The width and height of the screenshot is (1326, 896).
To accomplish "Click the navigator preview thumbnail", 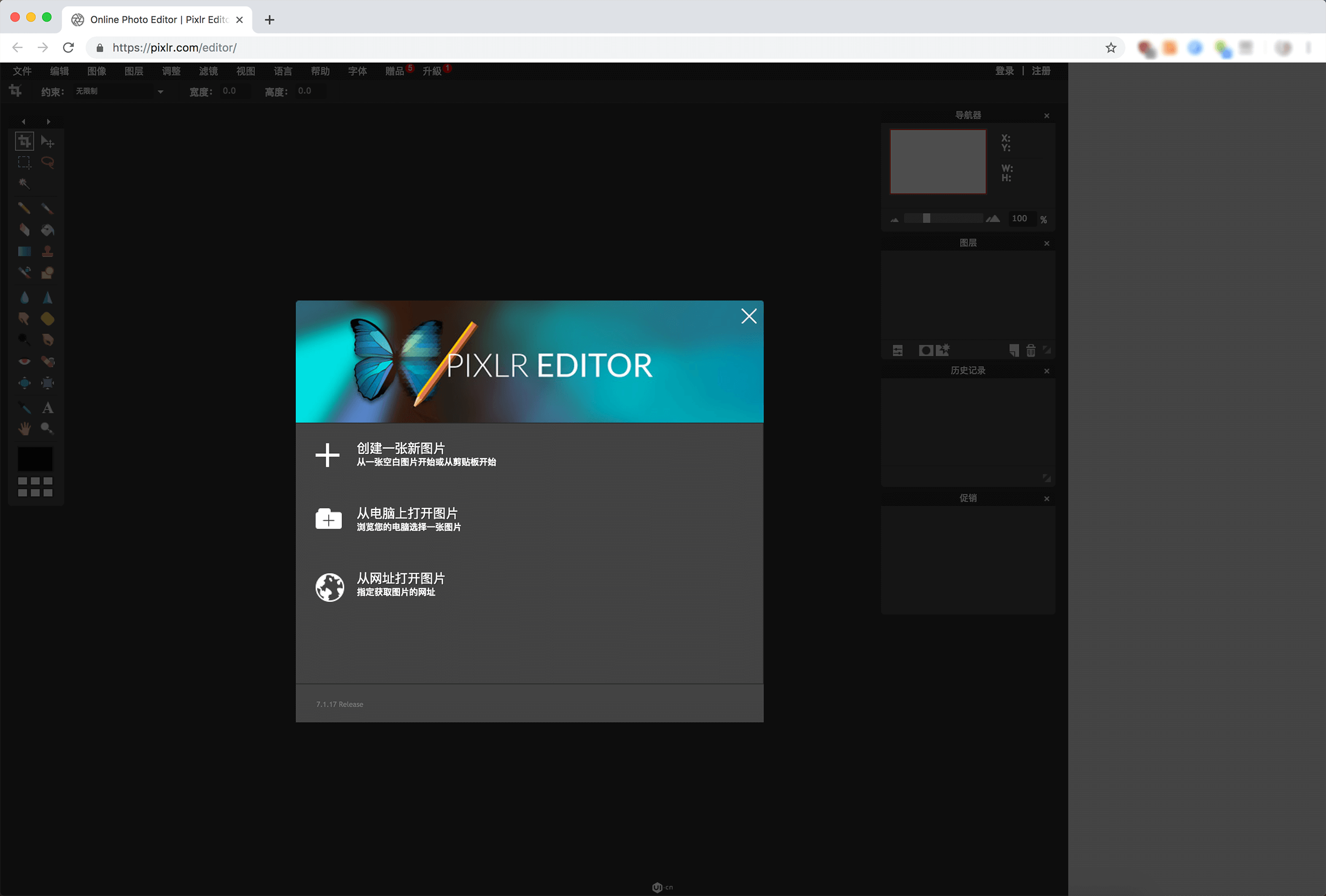I will (x=938, y=161).
